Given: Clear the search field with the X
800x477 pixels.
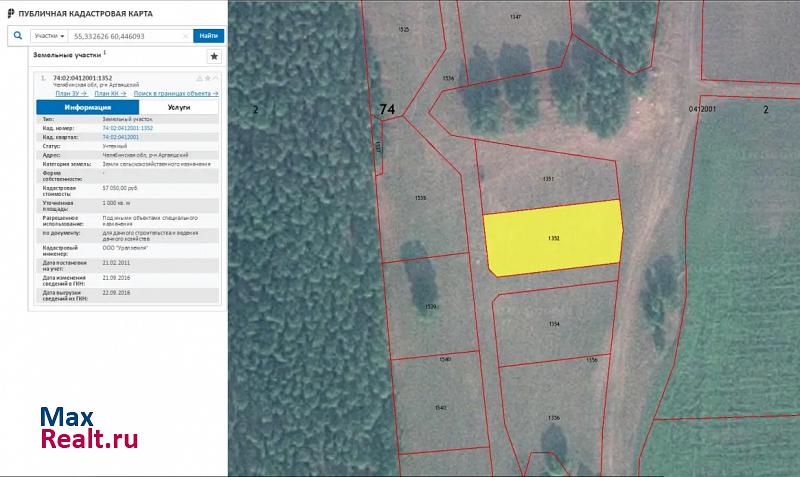Looking at the screenshot, I should (186, 35).
